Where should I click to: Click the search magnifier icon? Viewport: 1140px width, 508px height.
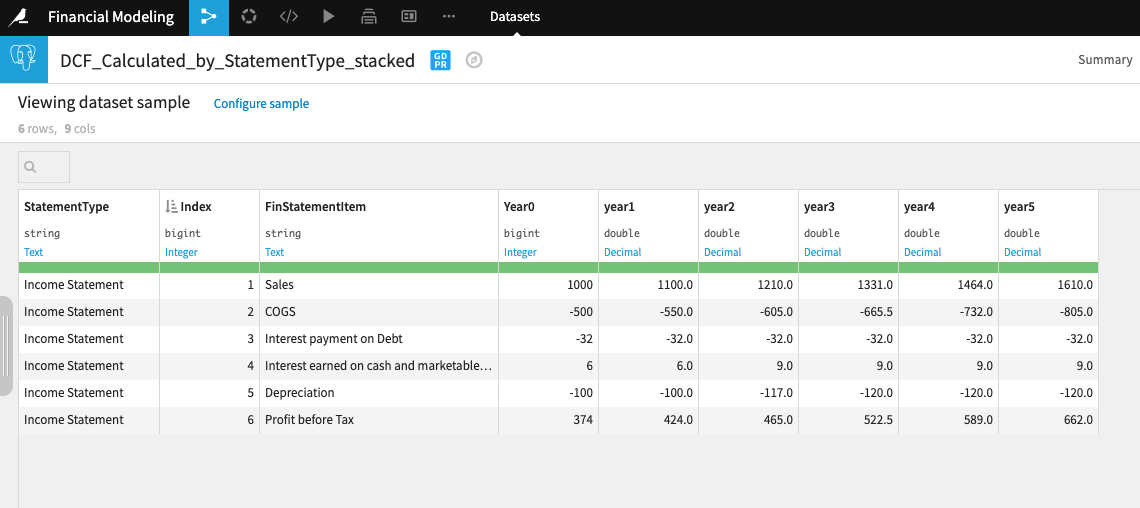(x=31, y=167)
